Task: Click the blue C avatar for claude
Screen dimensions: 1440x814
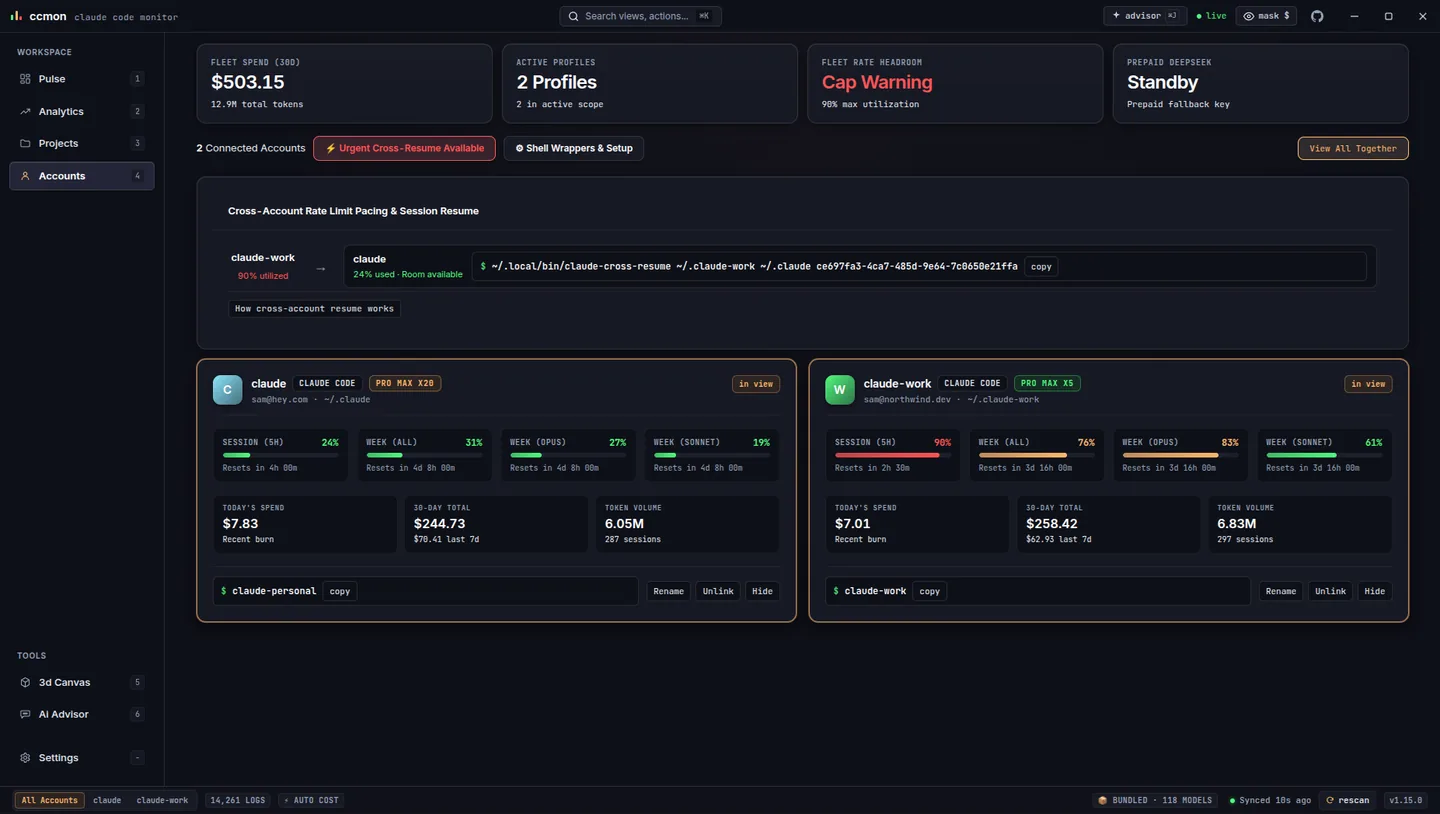Action: click(x=227, y=390)
